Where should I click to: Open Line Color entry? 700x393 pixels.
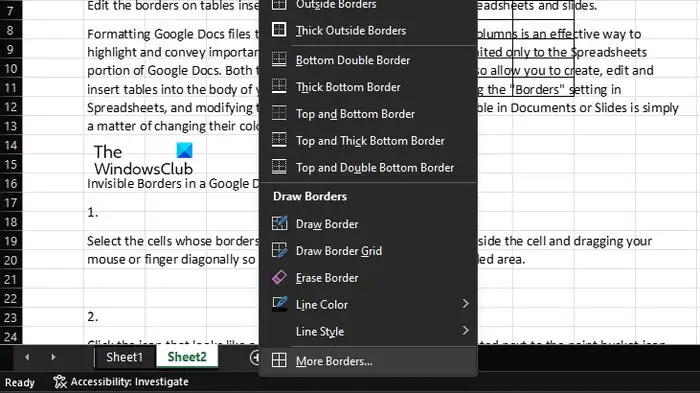368,305
